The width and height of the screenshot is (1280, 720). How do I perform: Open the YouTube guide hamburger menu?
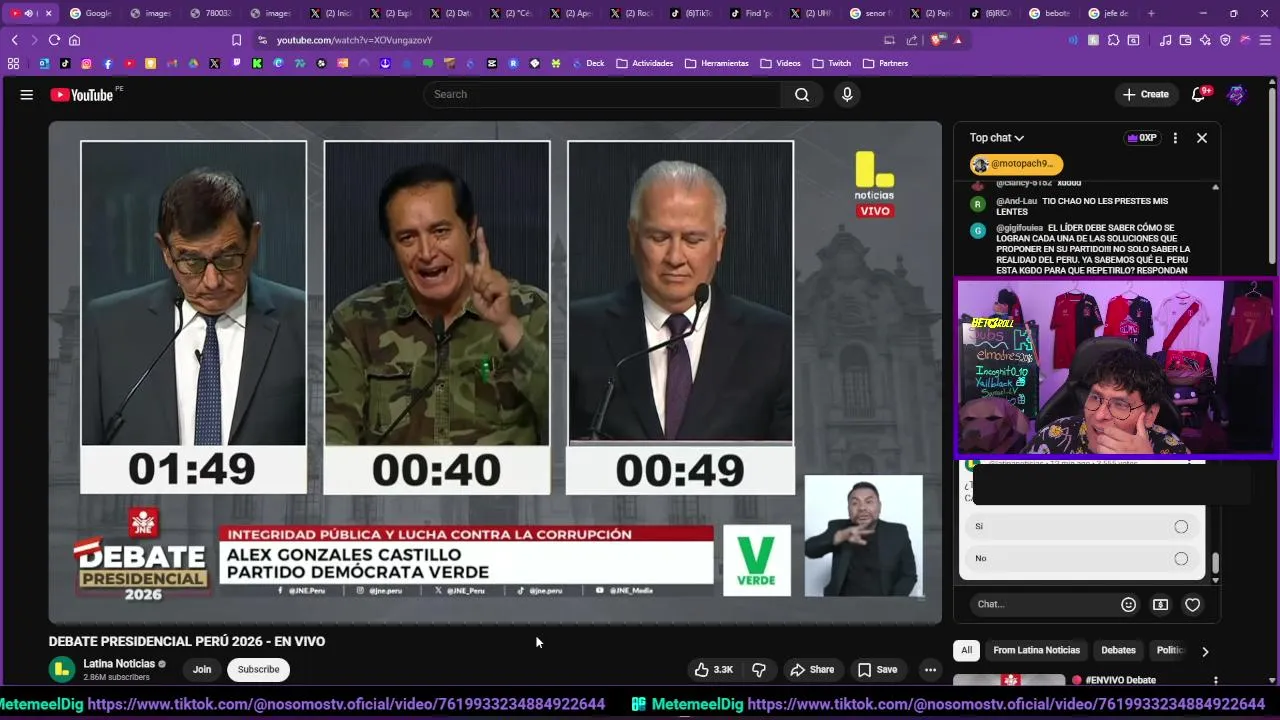(26, 94)
